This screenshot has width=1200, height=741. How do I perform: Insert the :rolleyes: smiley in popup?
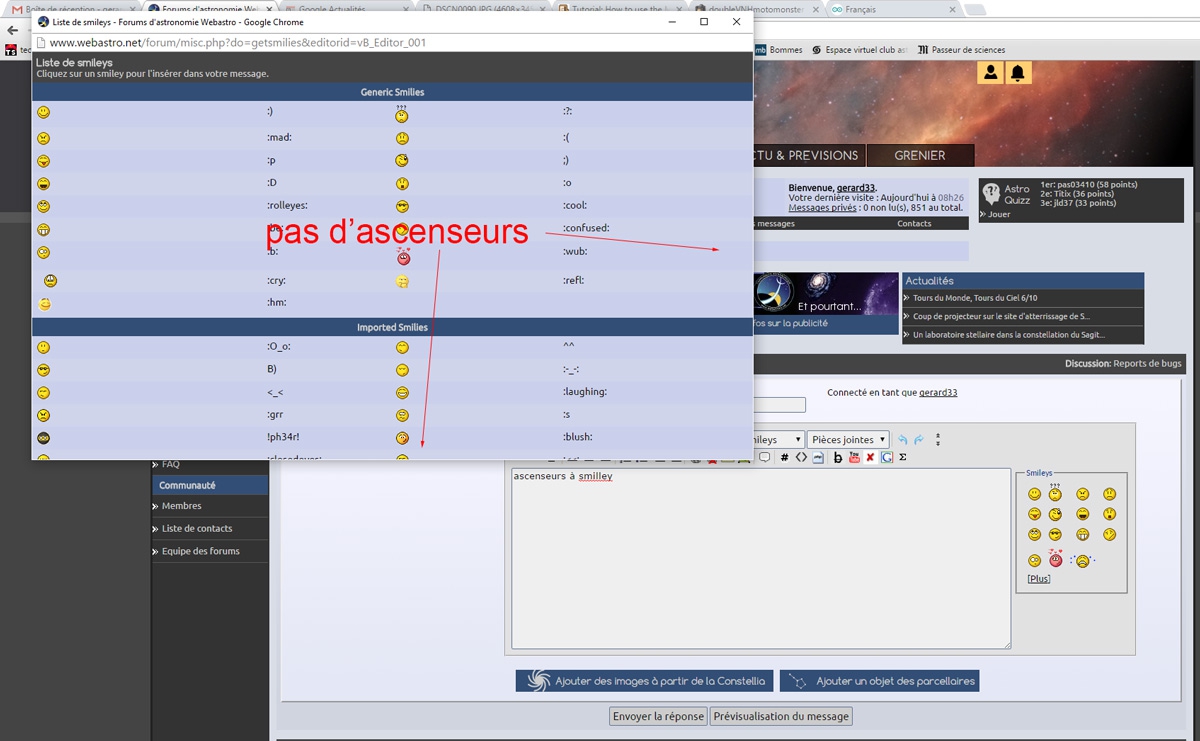pyautogui.click(x=43, y=207)
